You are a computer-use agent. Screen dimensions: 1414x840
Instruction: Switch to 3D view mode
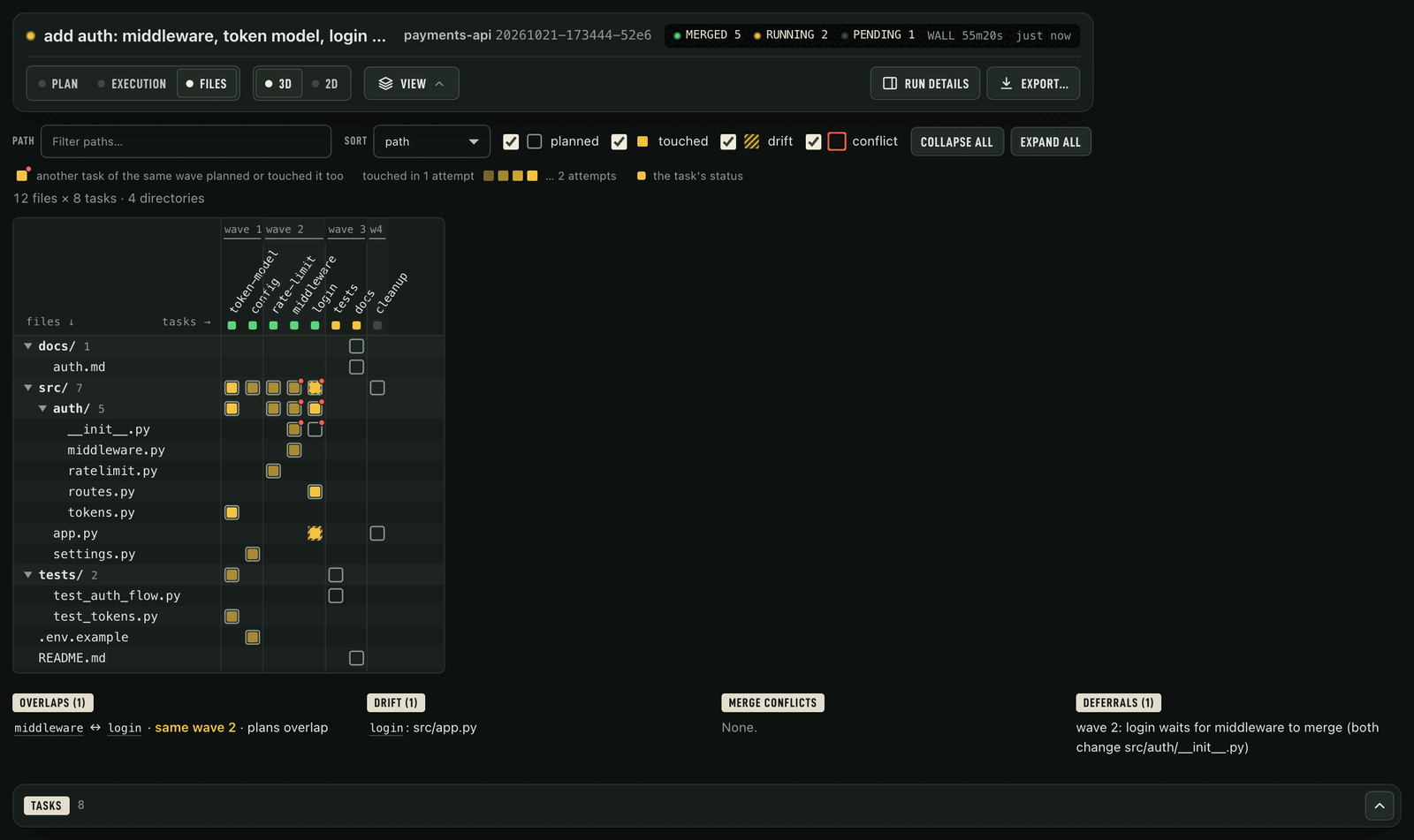(278, 84)
